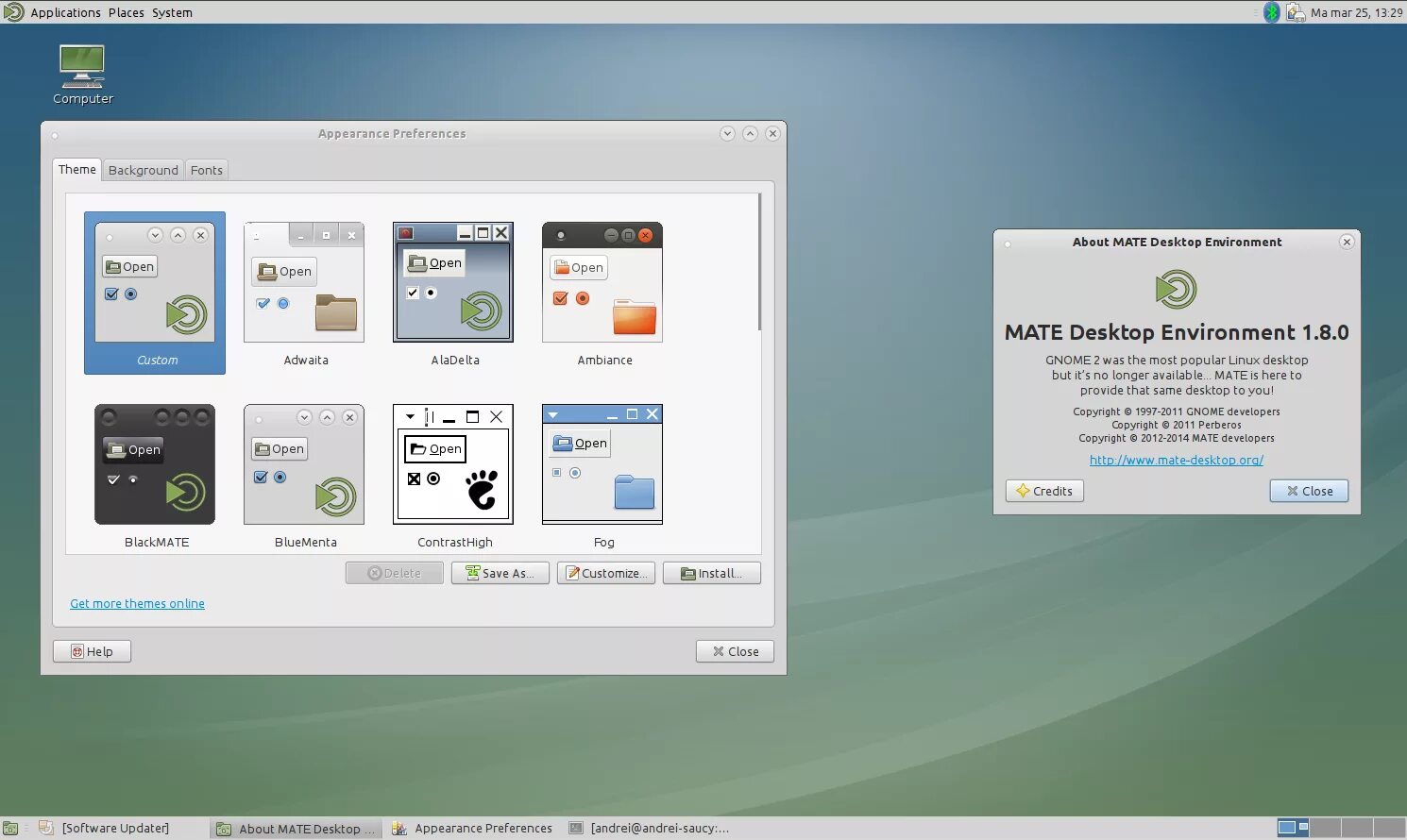
Task: Select the Ambiance theme
Action: pos(602,293)
